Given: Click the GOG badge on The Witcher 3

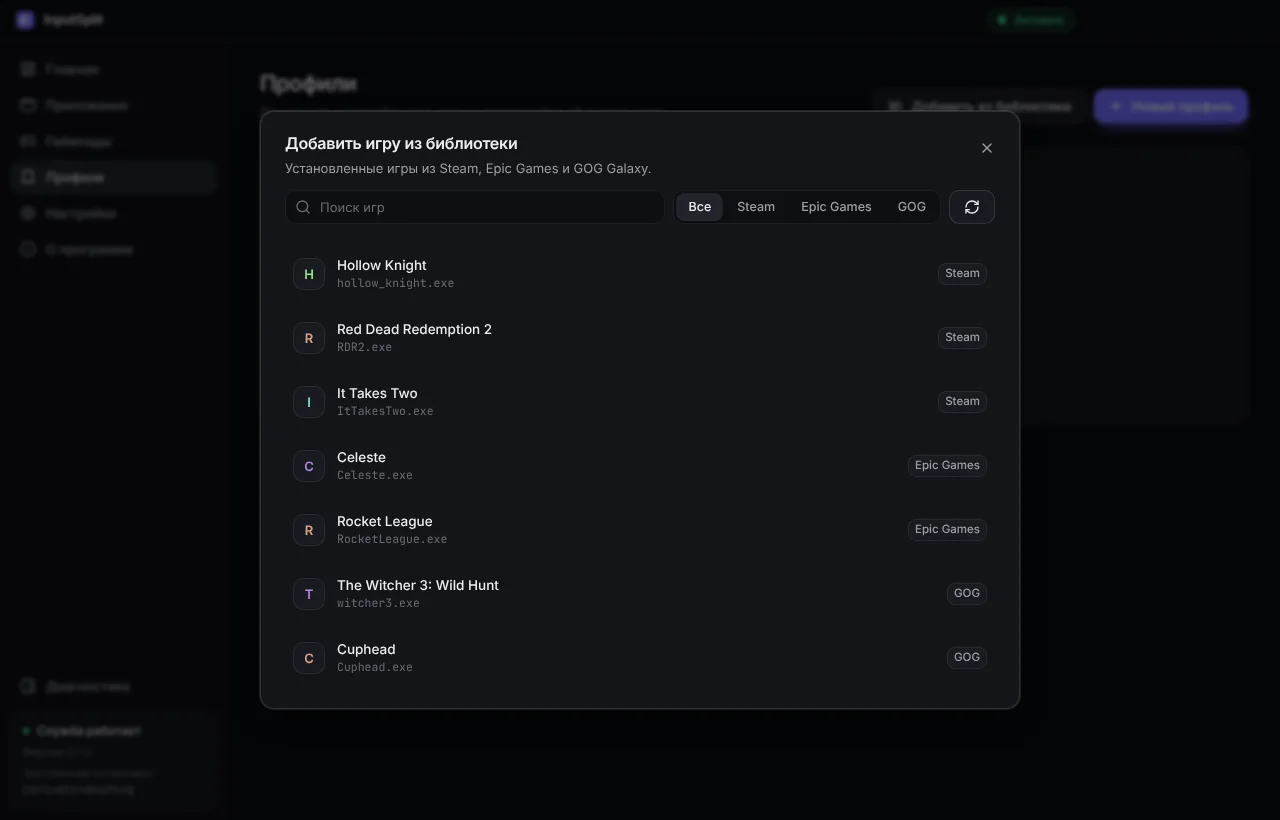Looking at the screenshot, I should (967, 593).
